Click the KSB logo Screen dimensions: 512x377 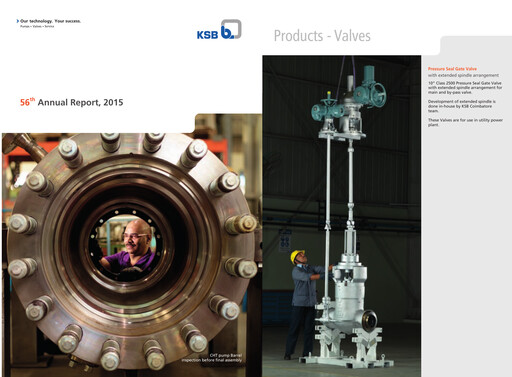tap(219, 29)
